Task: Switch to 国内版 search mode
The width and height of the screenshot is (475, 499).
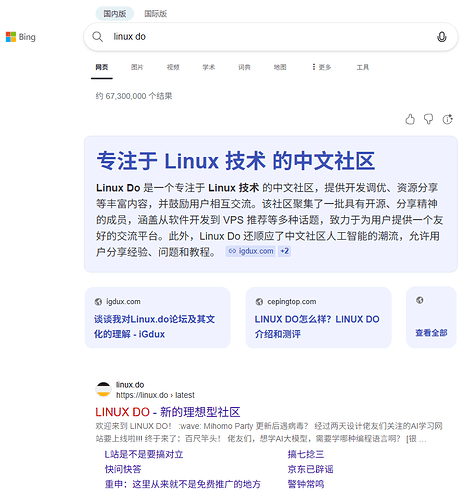Action: tap(115, 14)
